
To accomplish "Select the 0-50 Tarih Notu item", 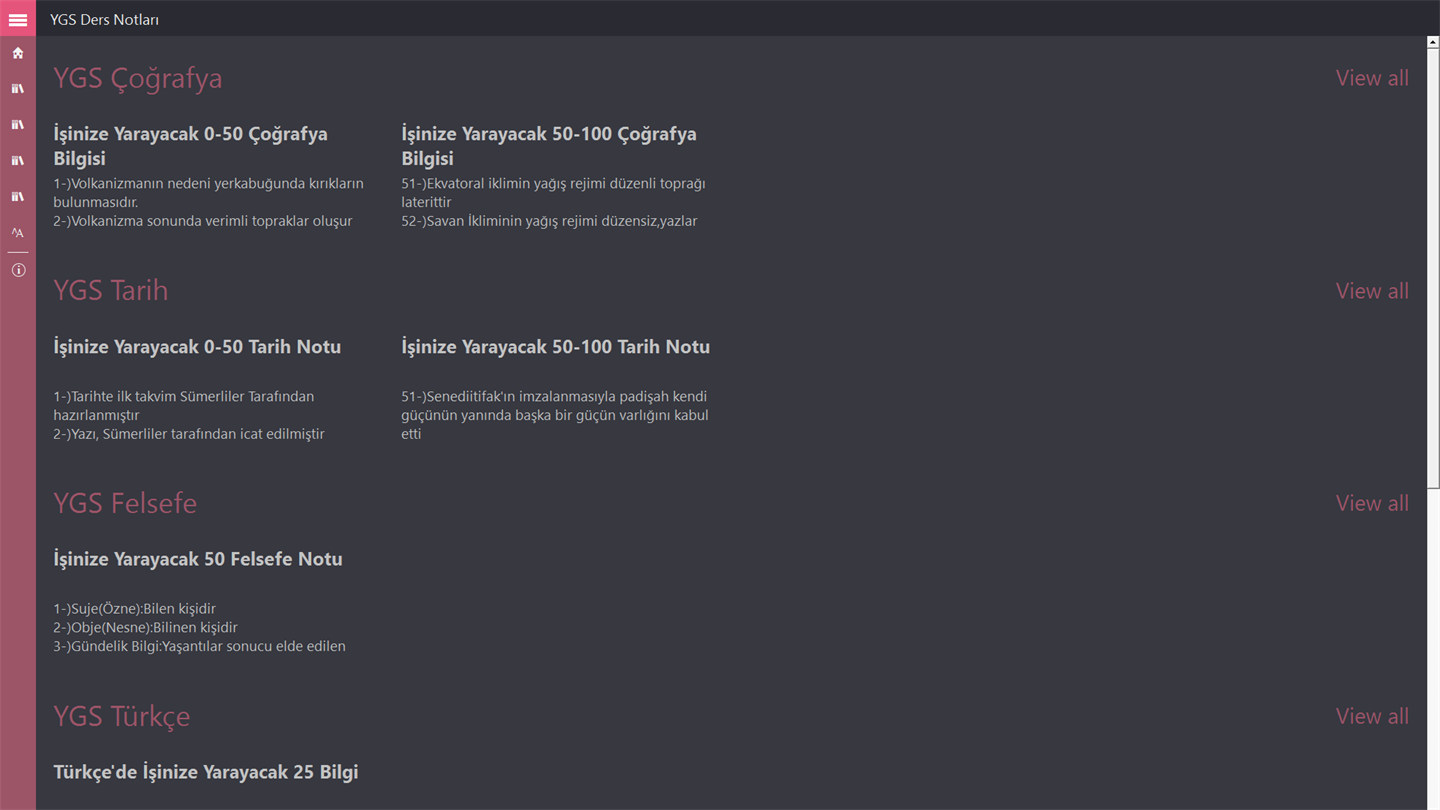I will tap(197, 347).
